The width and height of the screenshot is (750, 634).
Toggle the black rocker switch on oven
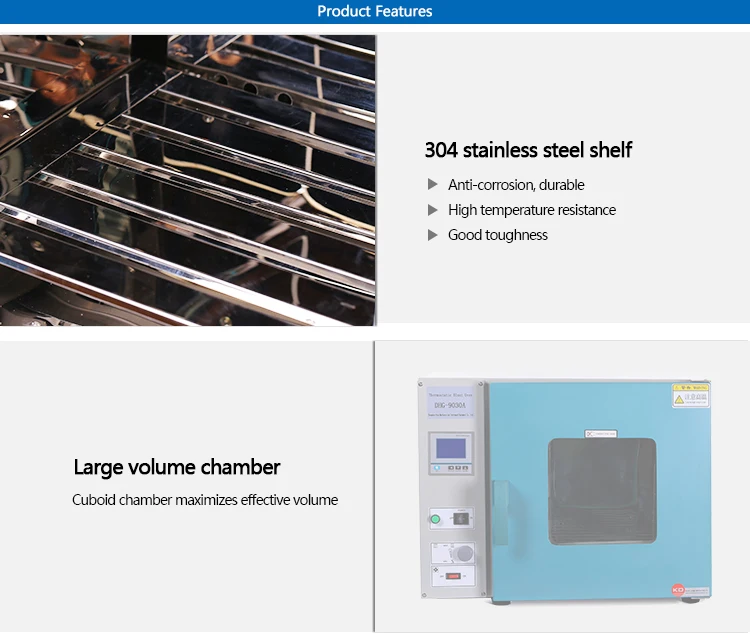coord(459,519)
